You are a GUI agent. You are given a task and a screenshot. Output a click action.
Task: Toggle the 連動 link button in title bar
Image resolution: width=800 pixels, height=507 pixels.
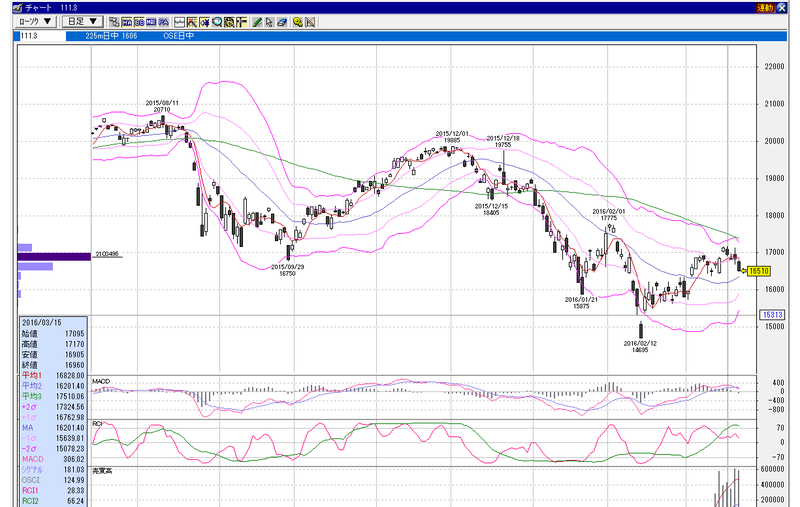pyautogui.click(x=764, y=8)
